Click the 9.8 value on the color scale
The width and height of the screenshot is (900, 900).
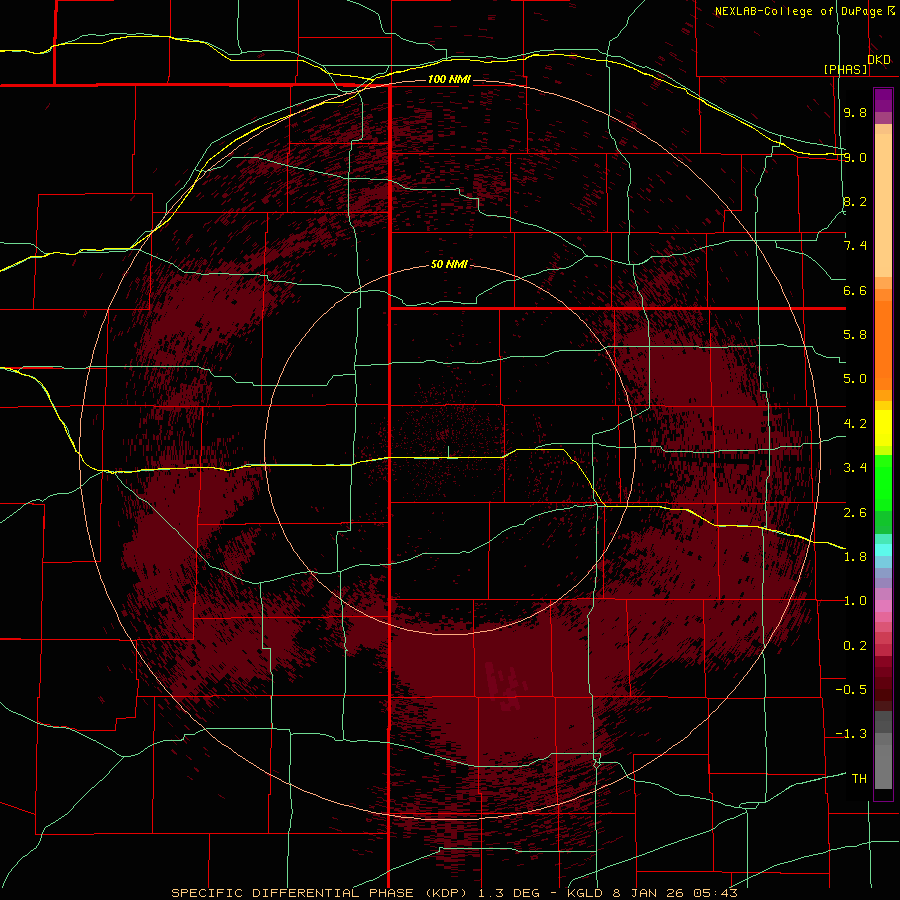[855, 112]
